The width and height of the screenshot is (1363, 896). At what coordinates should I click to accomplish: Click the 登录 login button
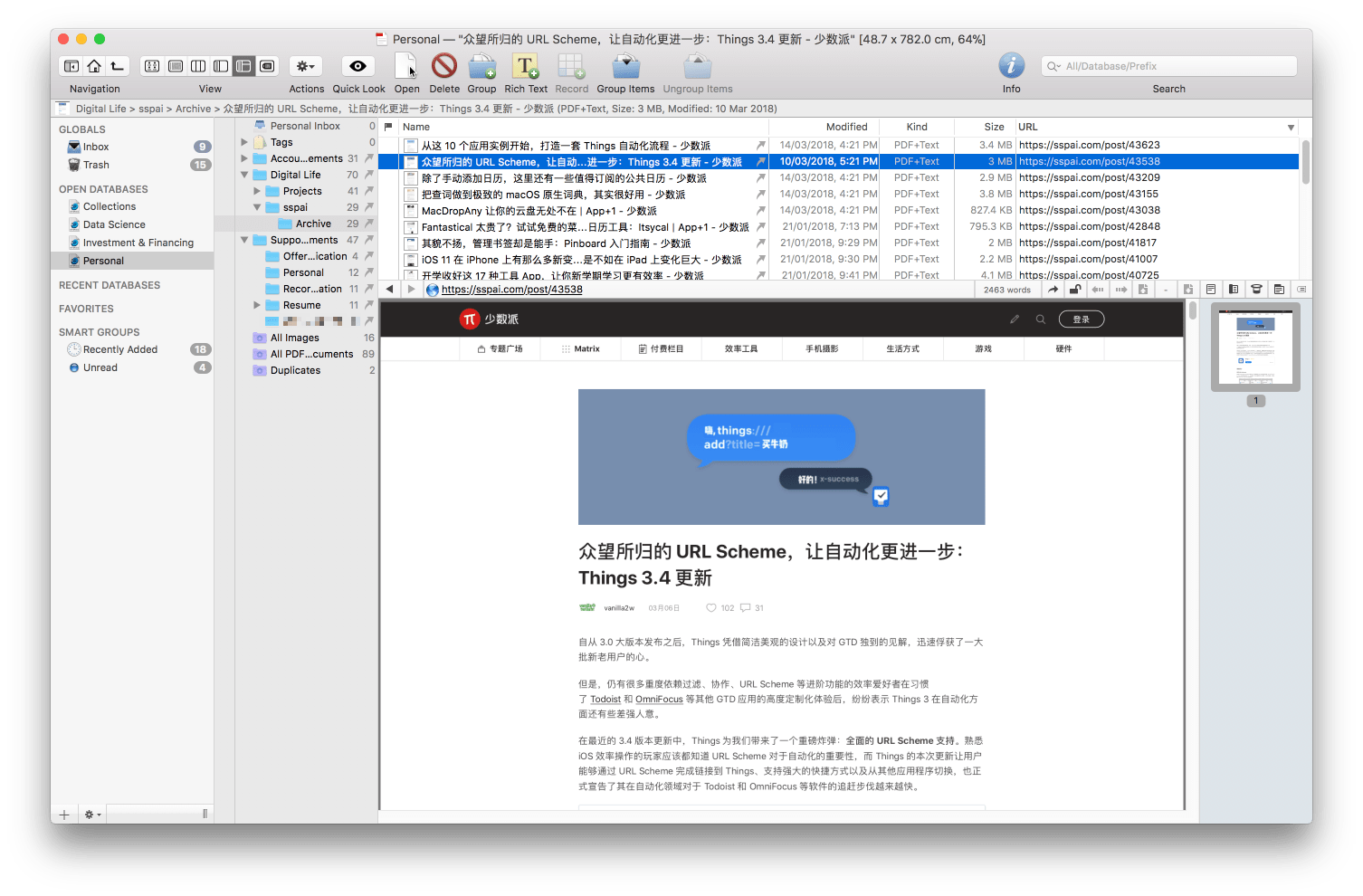click(x=1081, y=319)
